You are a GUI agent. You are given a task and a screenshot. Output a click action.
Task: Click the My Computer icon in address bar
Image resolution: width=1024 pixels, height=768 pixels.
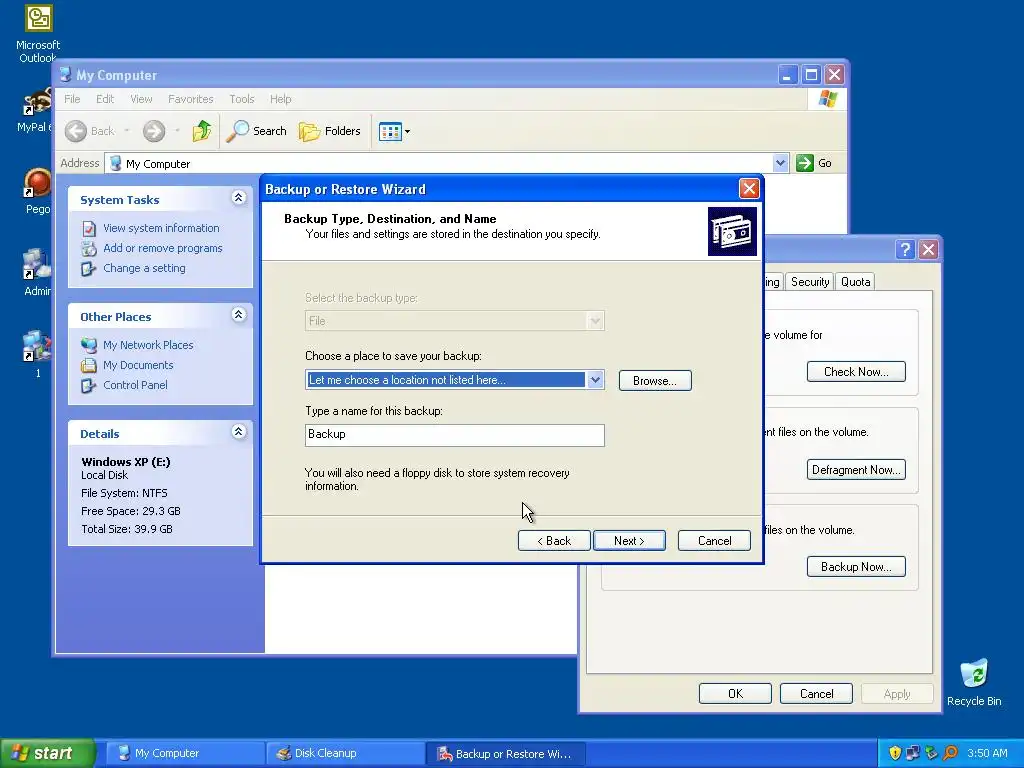pos(116,163)
